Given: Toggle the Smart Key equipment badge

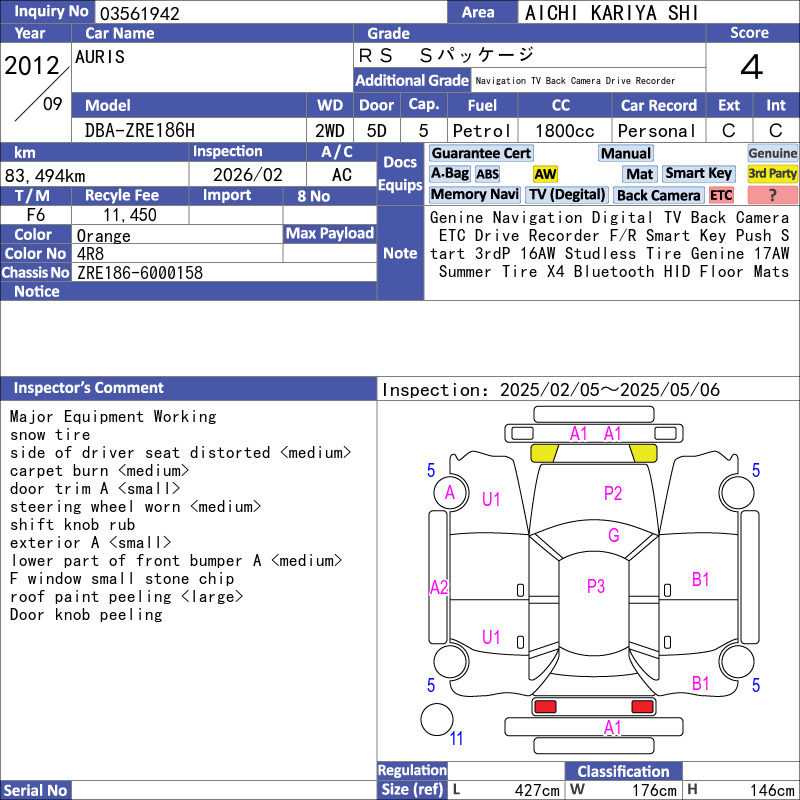Looking at the screenshot, I should click(x=699, y=174).
